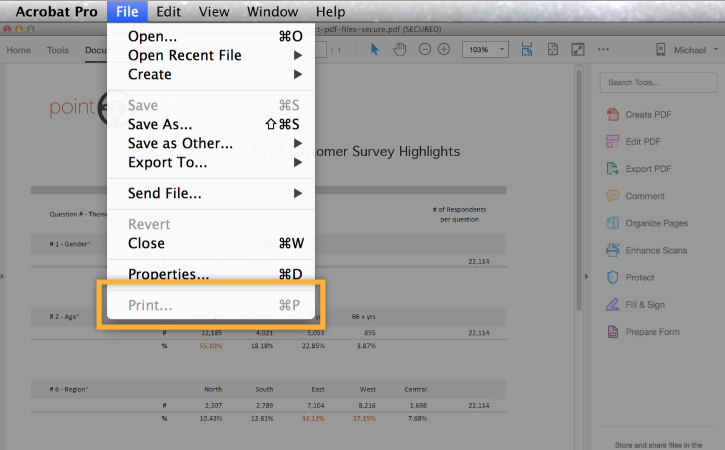725x450 pixels.
Task: Open the Window menu
Action: tap(272, 11)
